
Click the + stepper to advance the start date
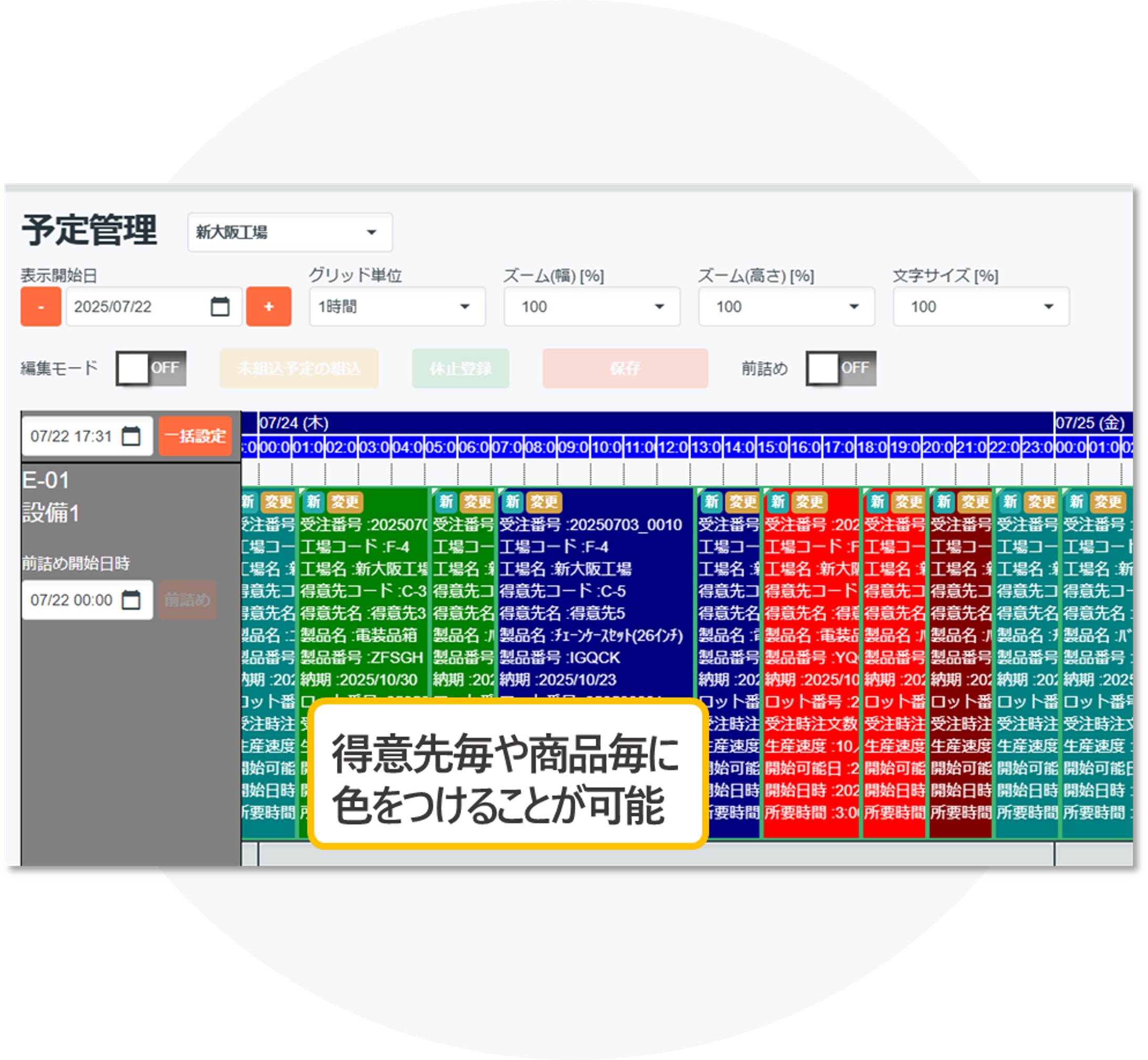click(269, 308)
